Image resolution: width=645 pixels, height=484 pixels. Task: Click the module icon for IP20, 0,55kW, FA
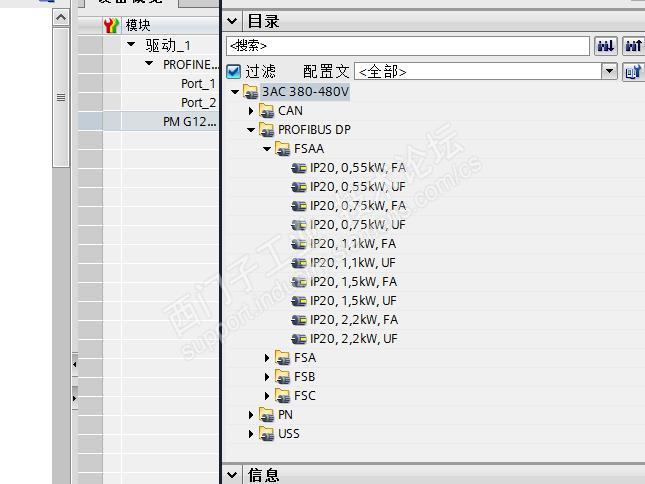pos(299,168)
